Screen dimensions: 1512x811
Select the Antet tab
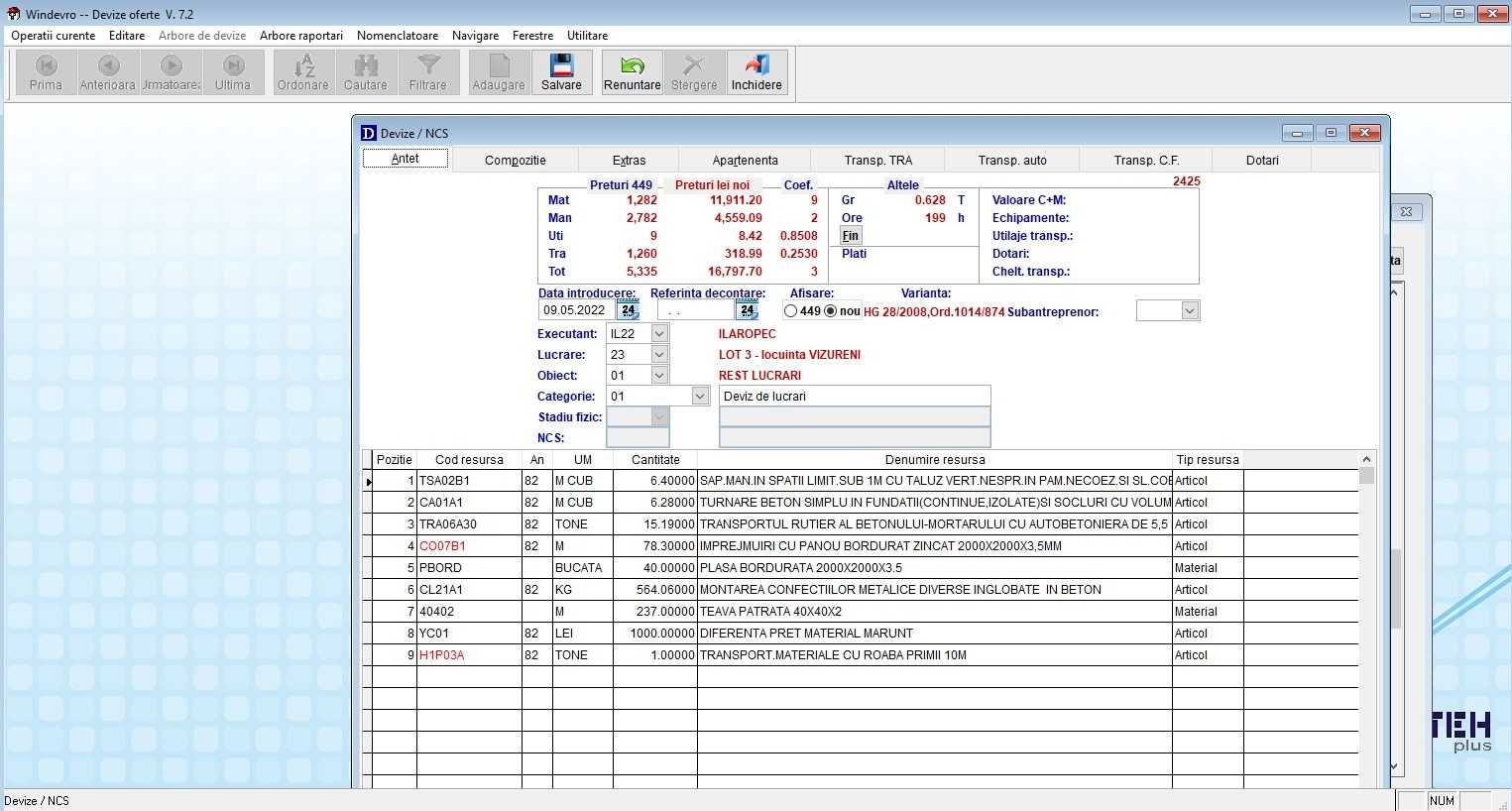pos(406,159)
